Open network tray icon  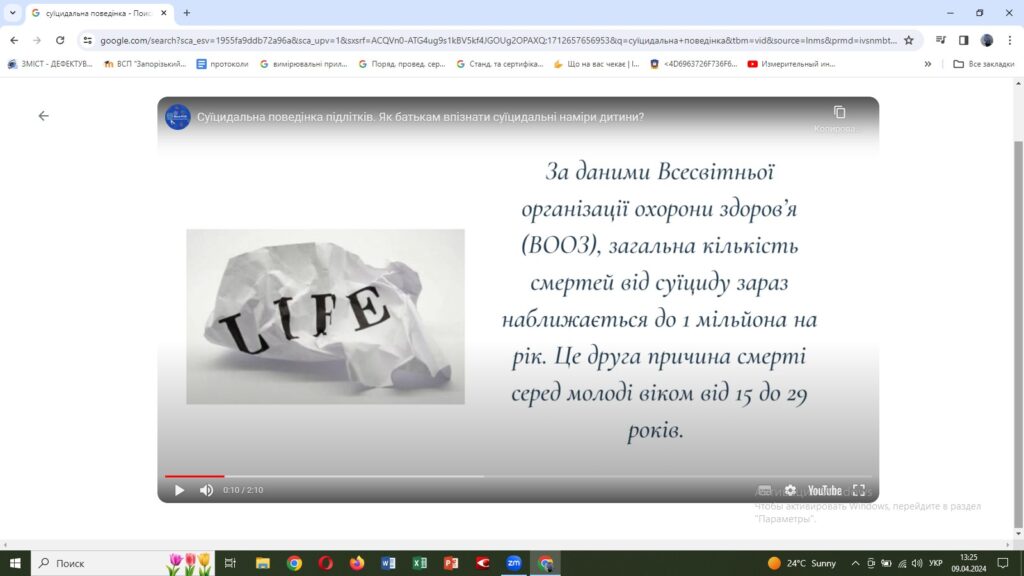click(902, 563)
